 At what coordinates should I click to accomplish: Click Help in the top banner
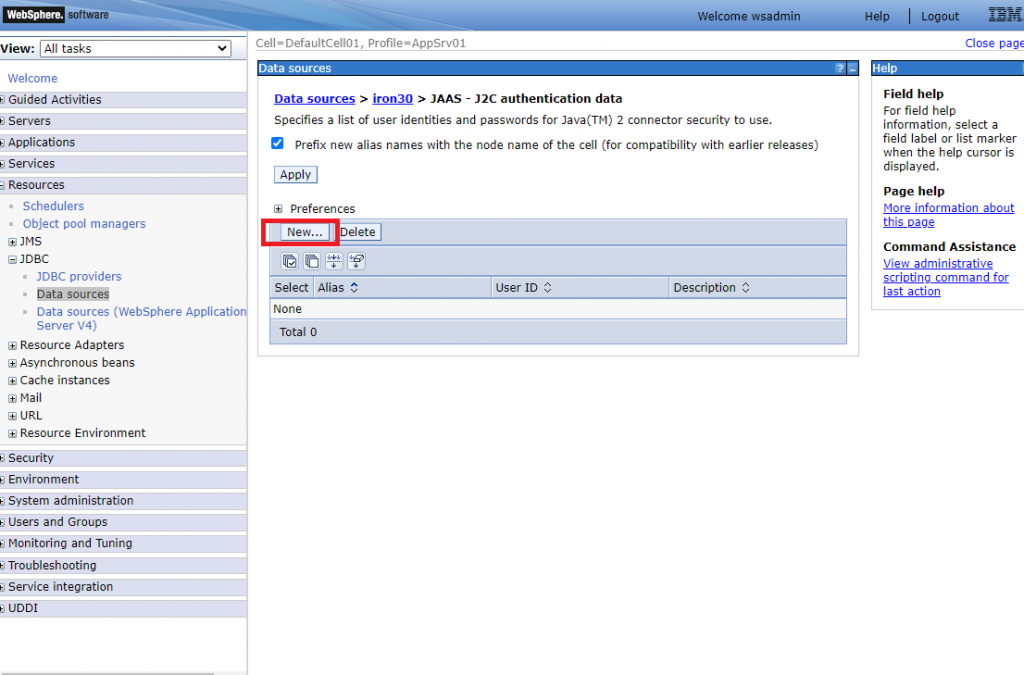click(877, 16)
